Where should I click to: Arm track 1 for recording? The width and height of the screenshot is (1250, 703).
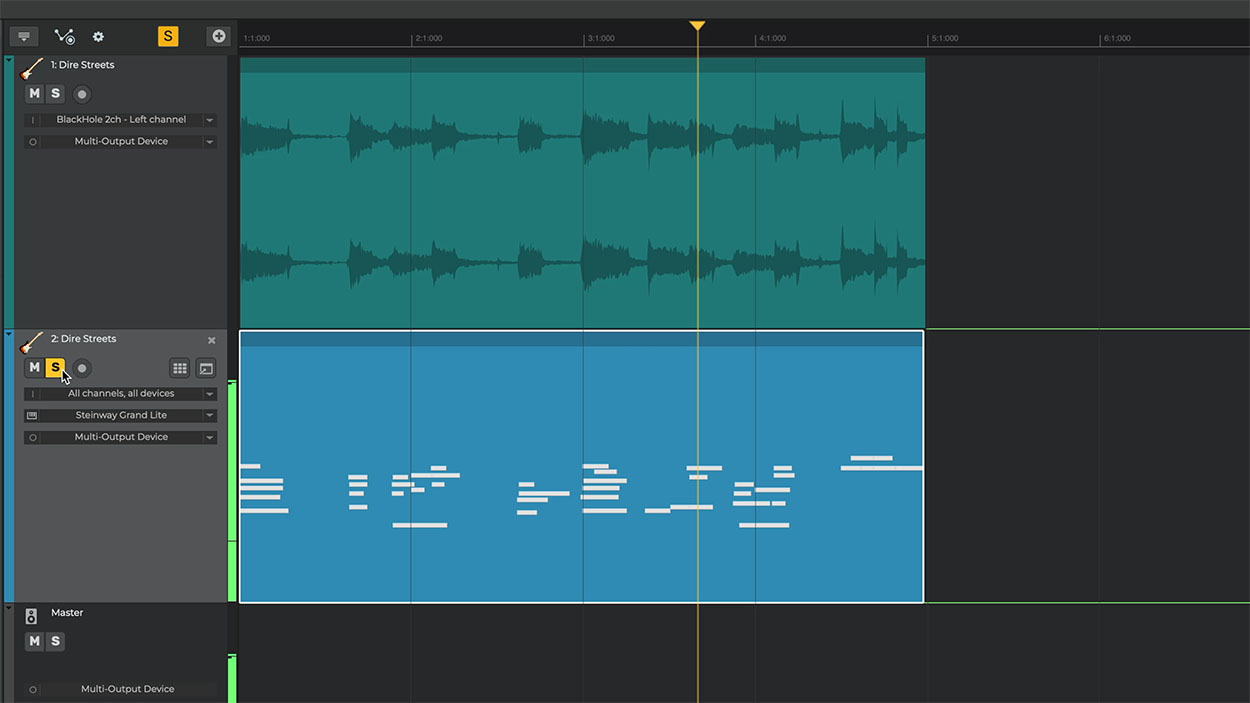click(82, 94)
